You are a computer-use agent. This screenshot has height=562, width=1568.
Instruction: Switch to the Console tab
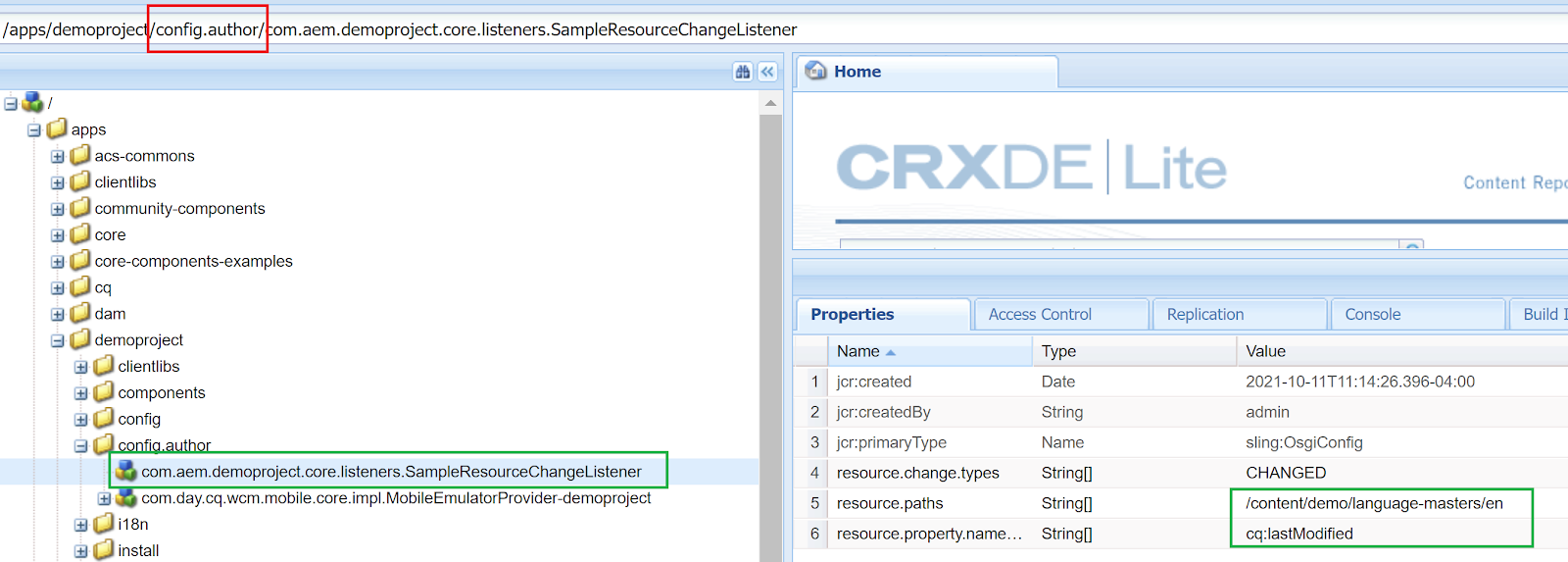1418,314
